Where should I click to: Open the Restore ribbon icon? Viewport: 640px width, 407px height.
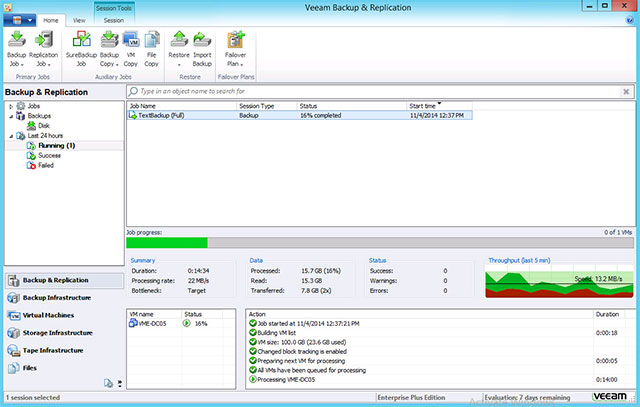[179, 42]
